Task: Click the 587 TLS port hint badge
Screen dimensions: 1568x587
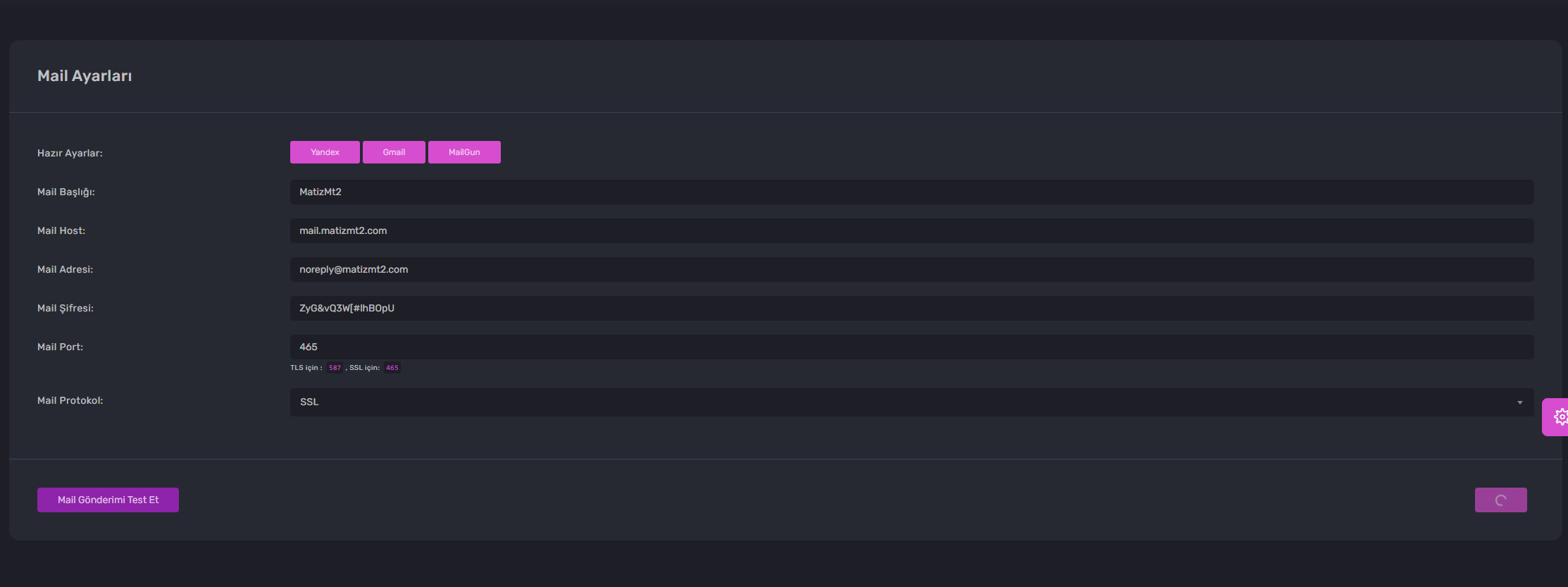Action: (x=335, y=368)
